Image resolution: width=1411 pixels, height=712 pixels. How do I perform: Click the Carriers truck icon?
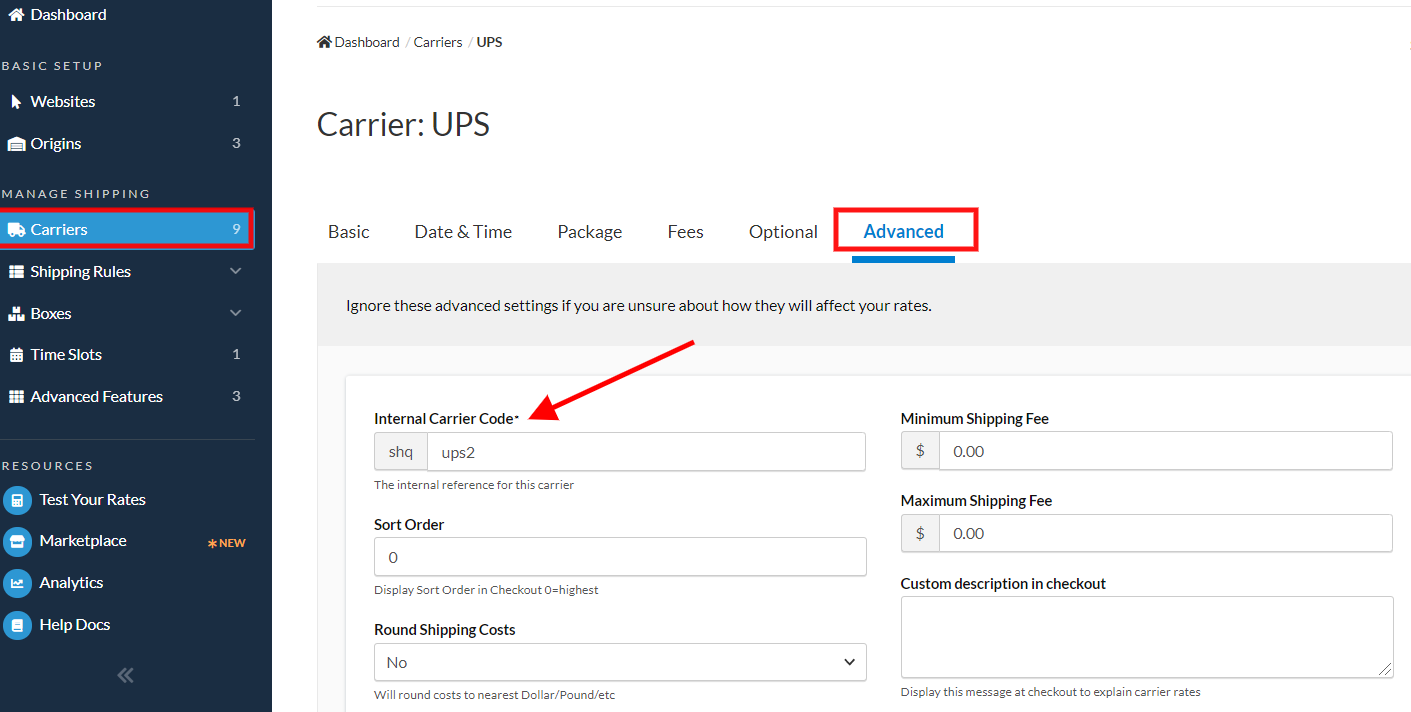pos(16,230)
